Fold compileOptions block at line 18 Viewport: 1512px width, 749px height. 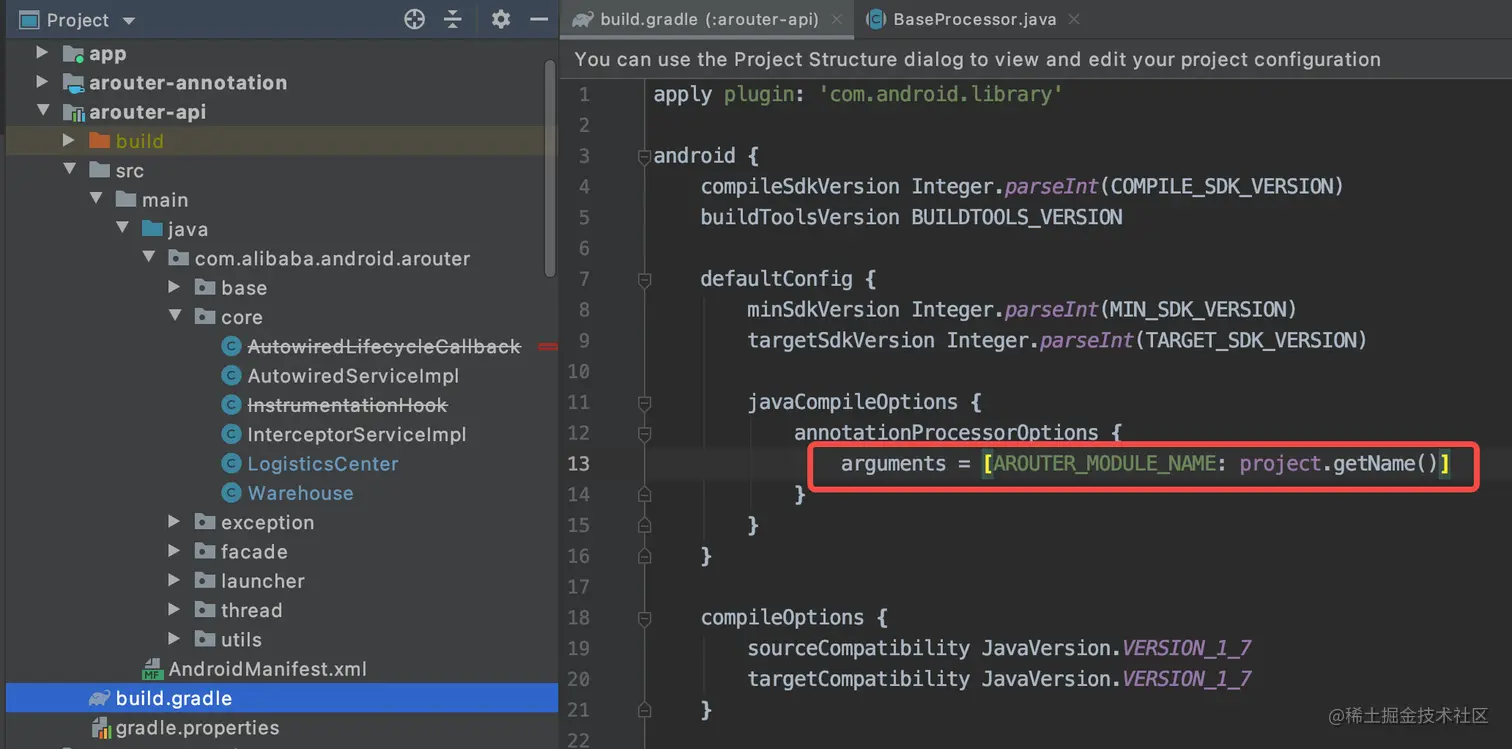pos(644,617)
